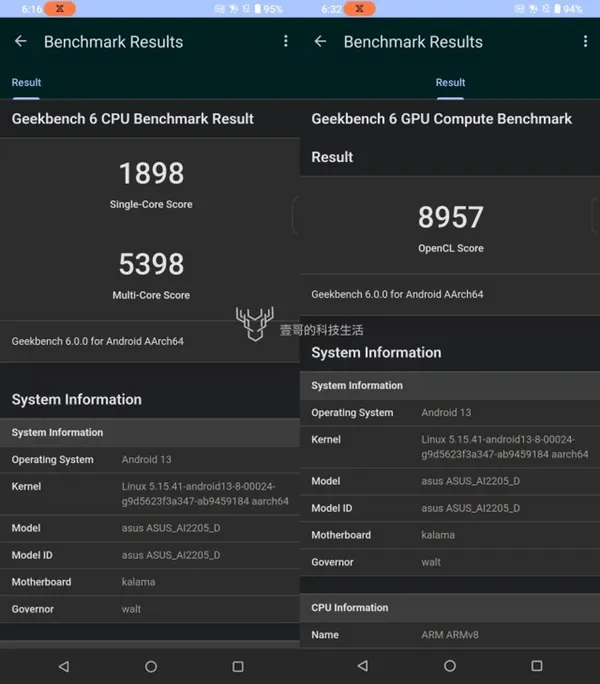The image size is (600, 684).
Task: Tap multi-core score 5398
Action: (x=151, y=264)
